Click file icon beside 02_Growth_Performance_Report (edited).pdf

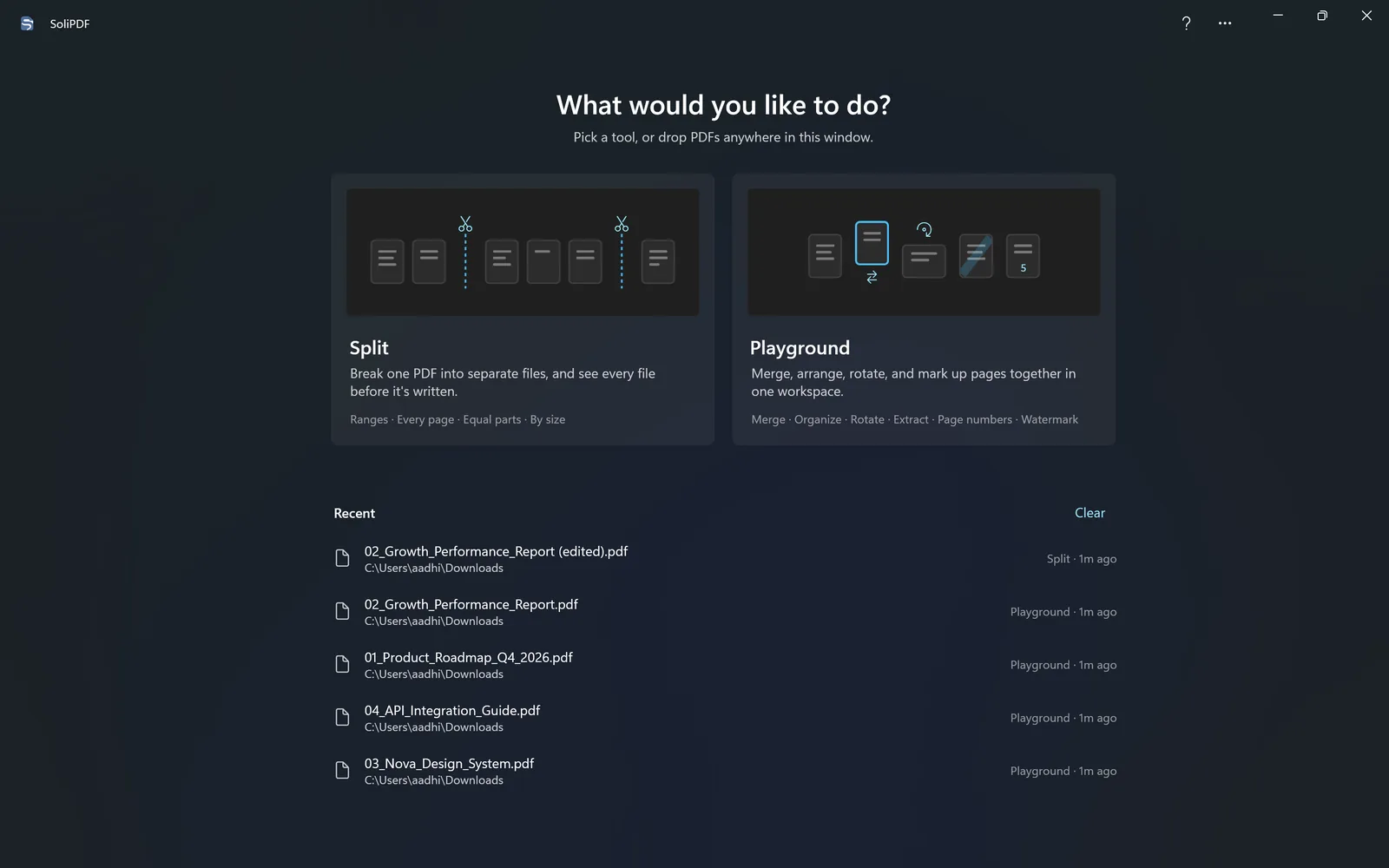[x=343, y=558]
